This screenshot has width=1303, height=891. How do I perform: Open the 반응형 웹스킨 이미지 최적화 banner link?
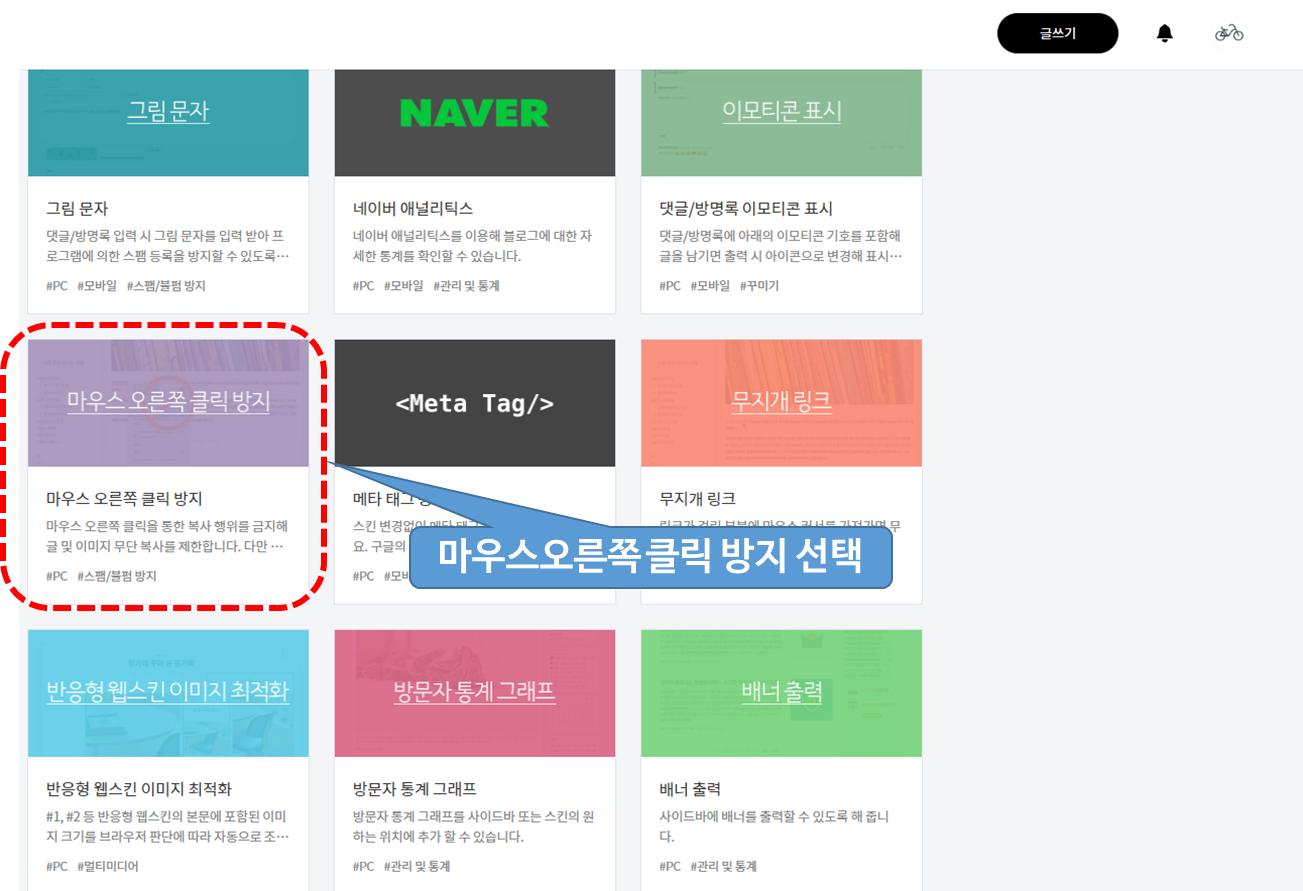point(168,691)
